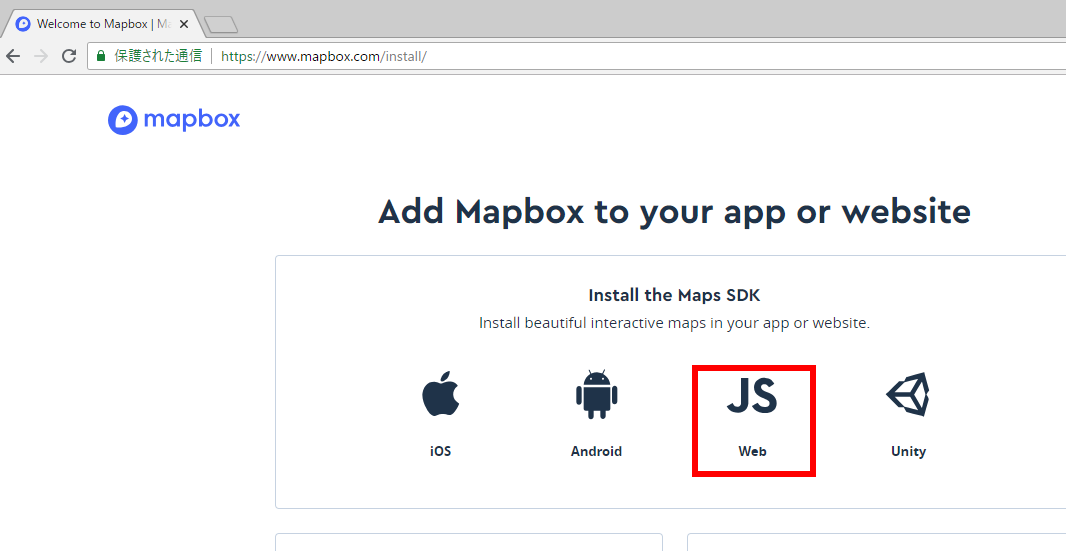Click the Android label
The width and height of the screenshot is (1066, 551).
pyautogui.click(x=596, y=451)
